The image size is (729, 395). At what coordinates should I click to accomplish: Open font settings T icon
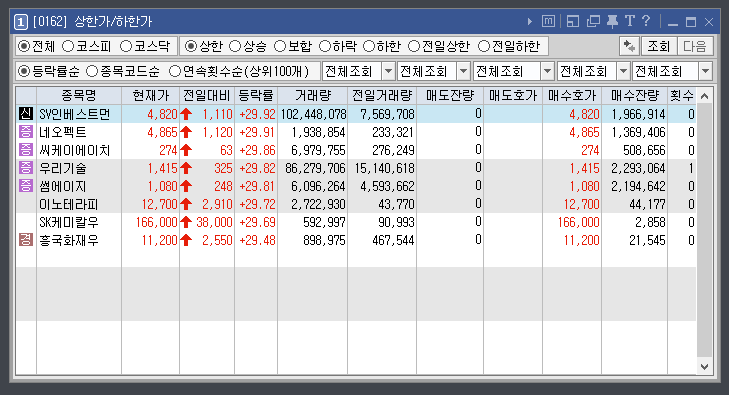coord(630,21)
